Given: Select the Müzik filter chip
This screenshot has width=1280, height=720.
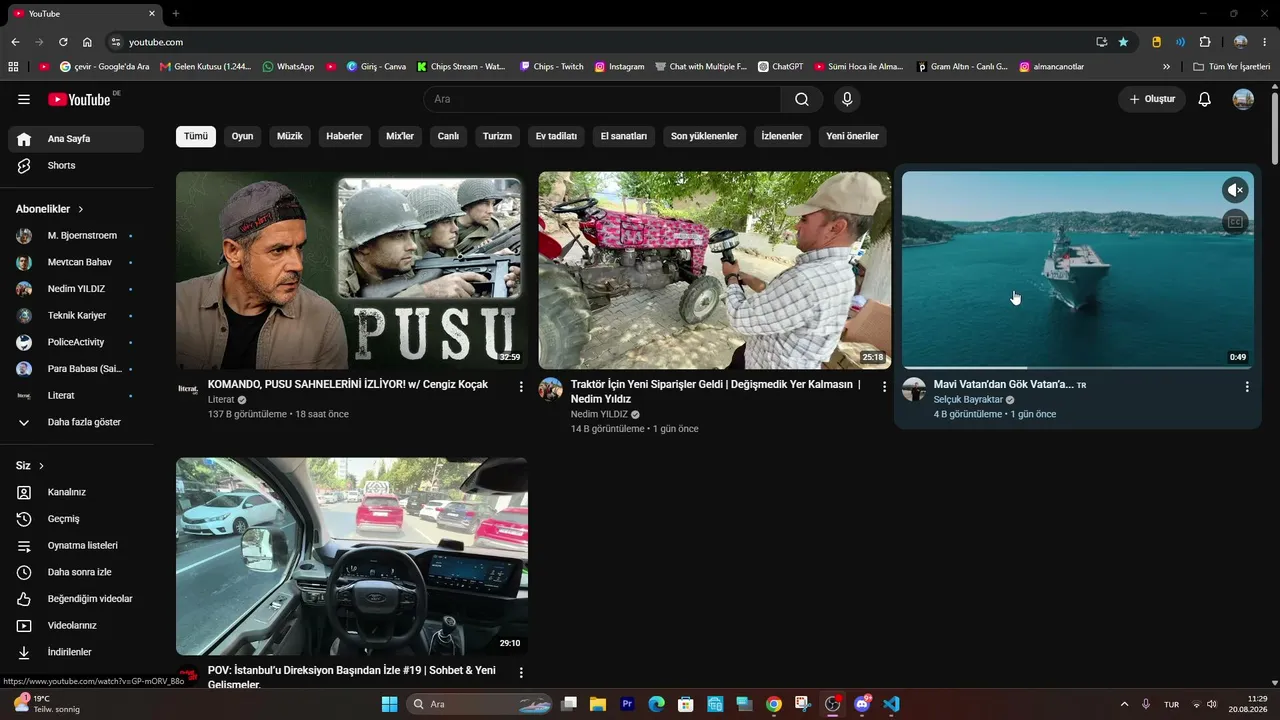Looking at the screenshot, I should pyautogui.click(x=290, y=136).
